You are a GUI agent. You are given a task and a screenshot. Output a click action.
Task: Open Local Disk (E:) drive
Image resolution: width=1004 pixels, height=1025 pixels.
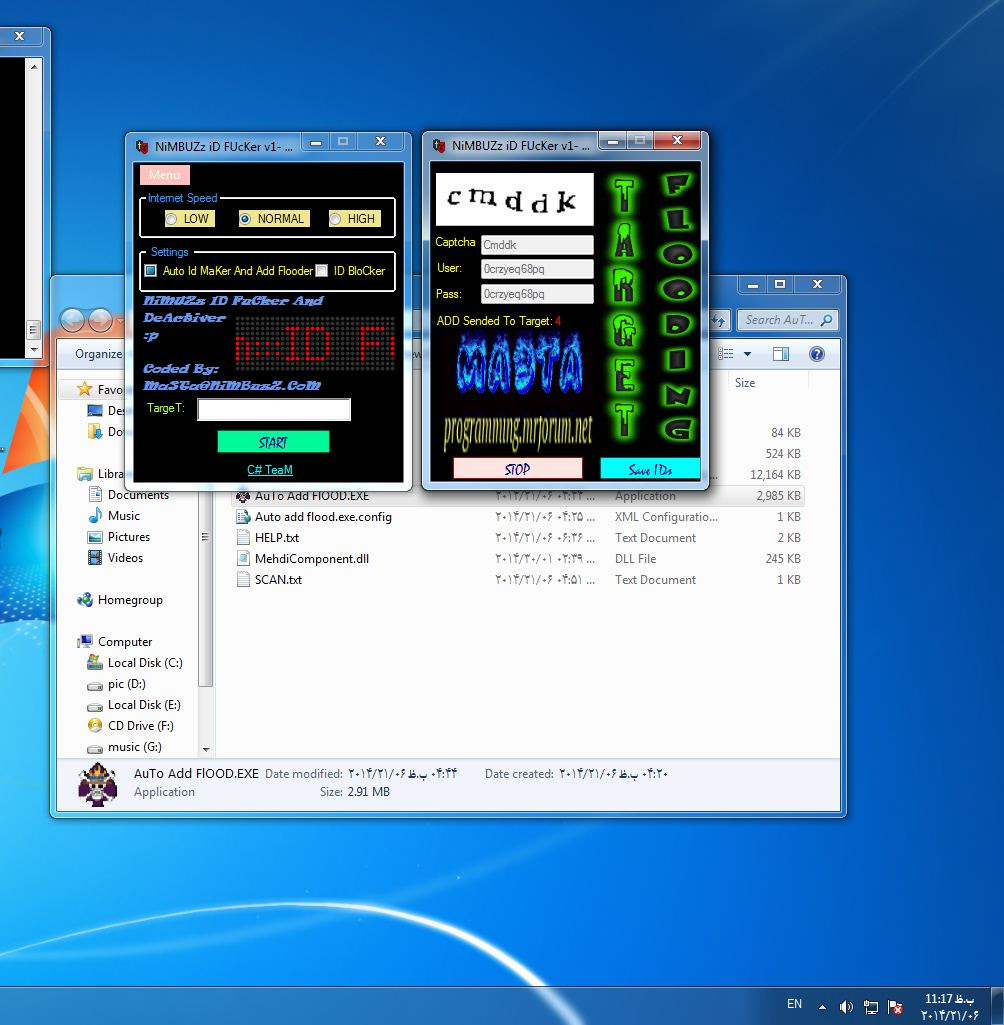(x=144, y=704)
